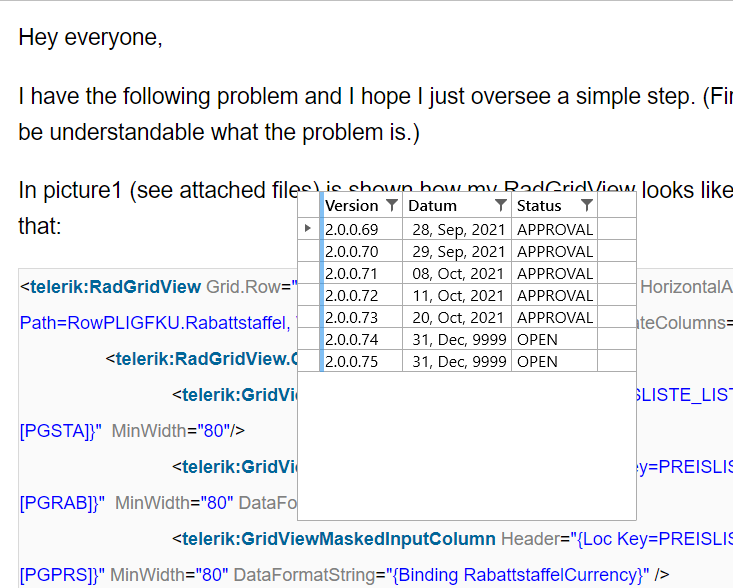Sort by the Datum column header
This screenshot has width=733, height=588.
433,205
